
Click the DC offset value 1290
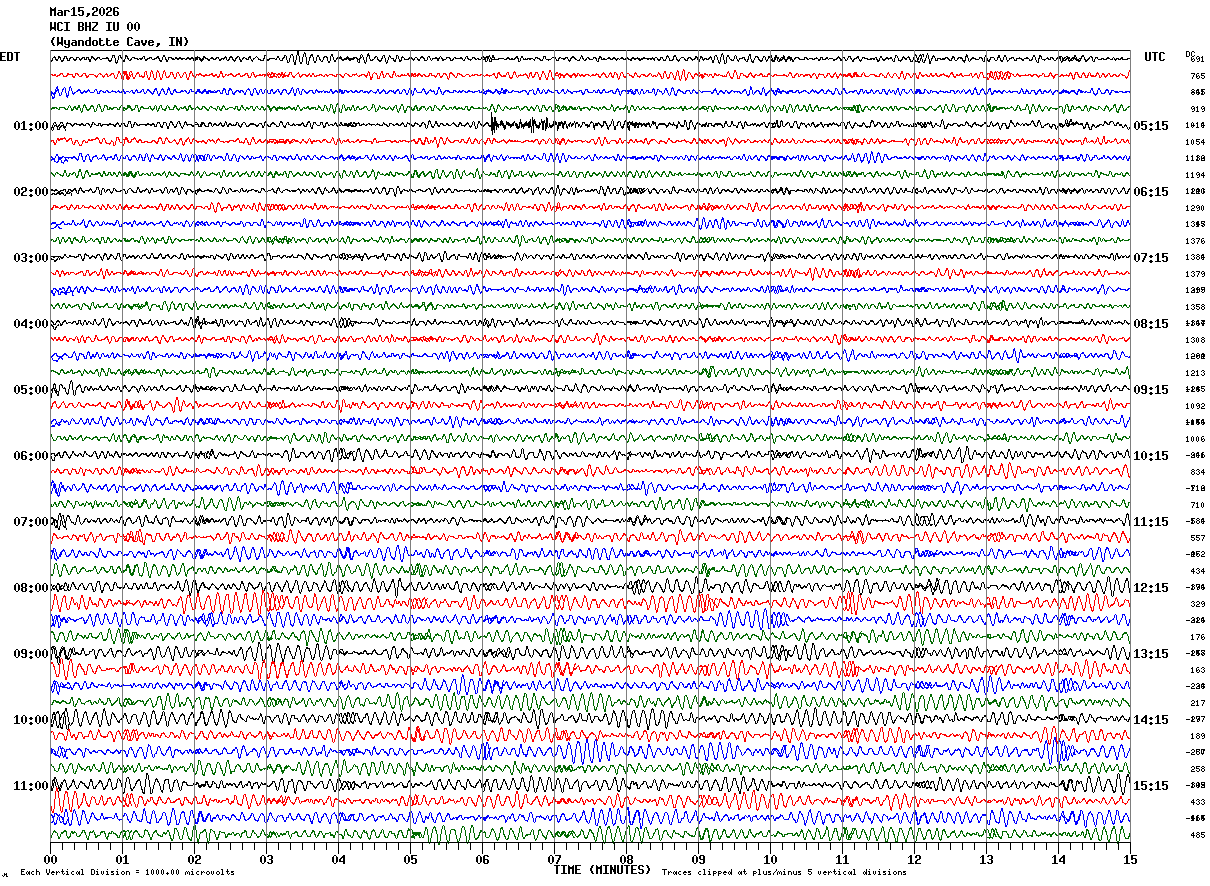point(1195,208)
